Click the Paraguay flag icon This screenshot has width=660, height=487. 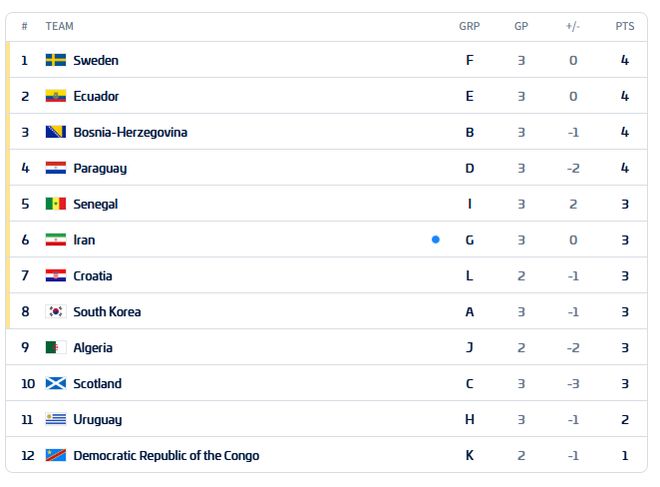(56, 168)
